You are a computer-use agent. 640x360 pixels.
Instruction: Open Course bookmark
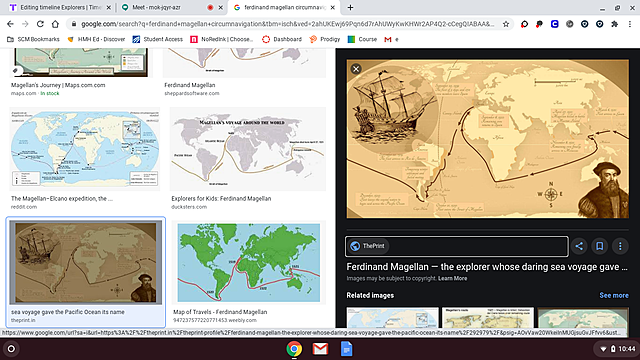[x=362, y=39]
